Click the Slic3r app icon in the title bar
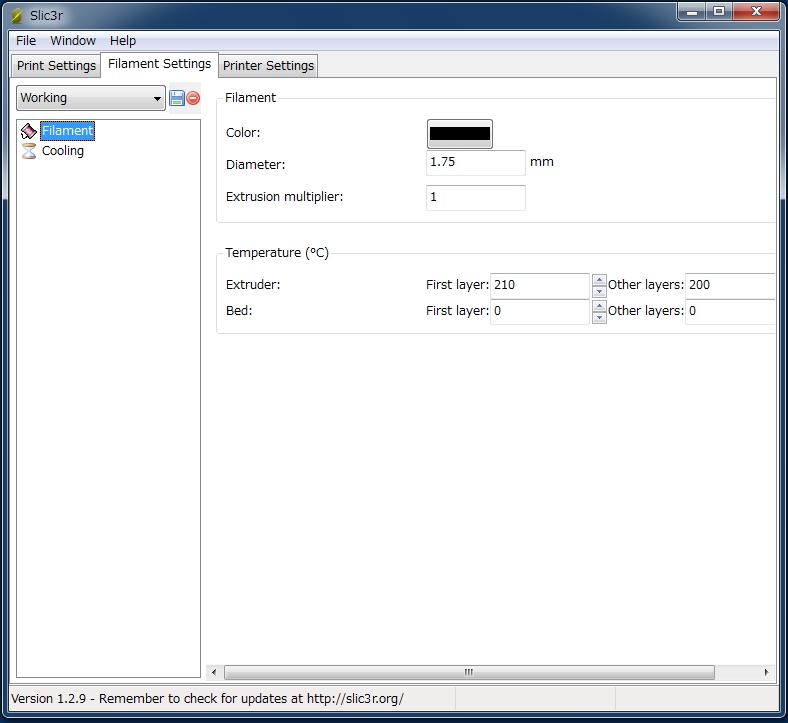This screenshot has width=788, height=723. (17, 16)
